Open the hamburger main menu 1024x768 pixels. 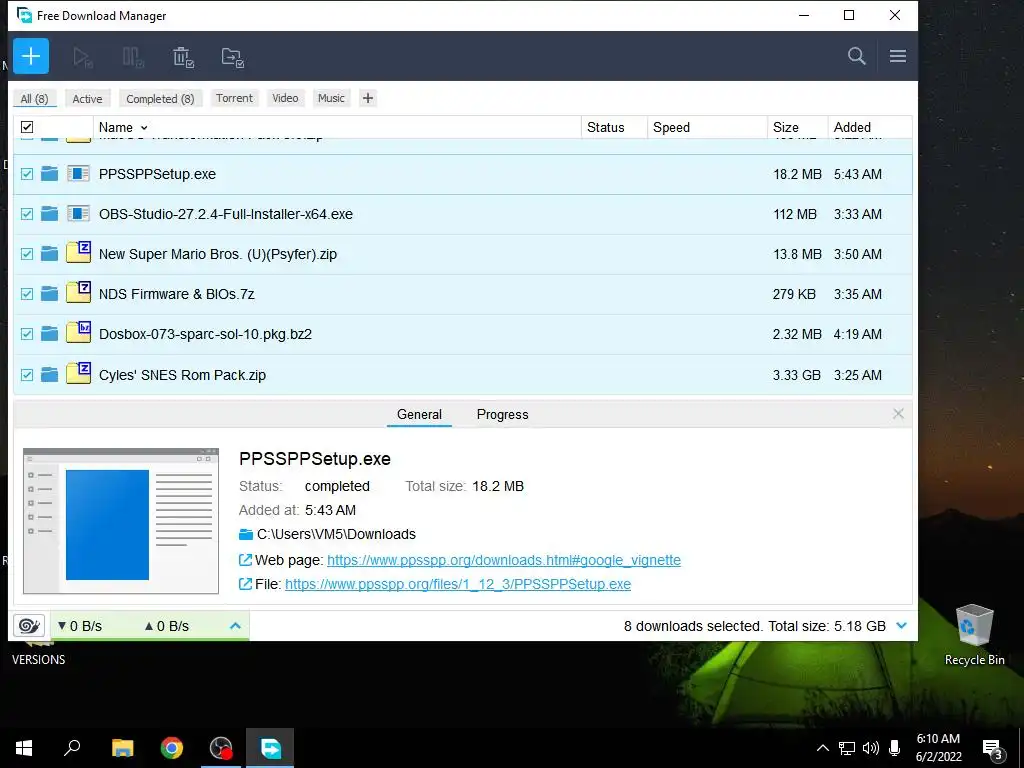coord(898,56)
